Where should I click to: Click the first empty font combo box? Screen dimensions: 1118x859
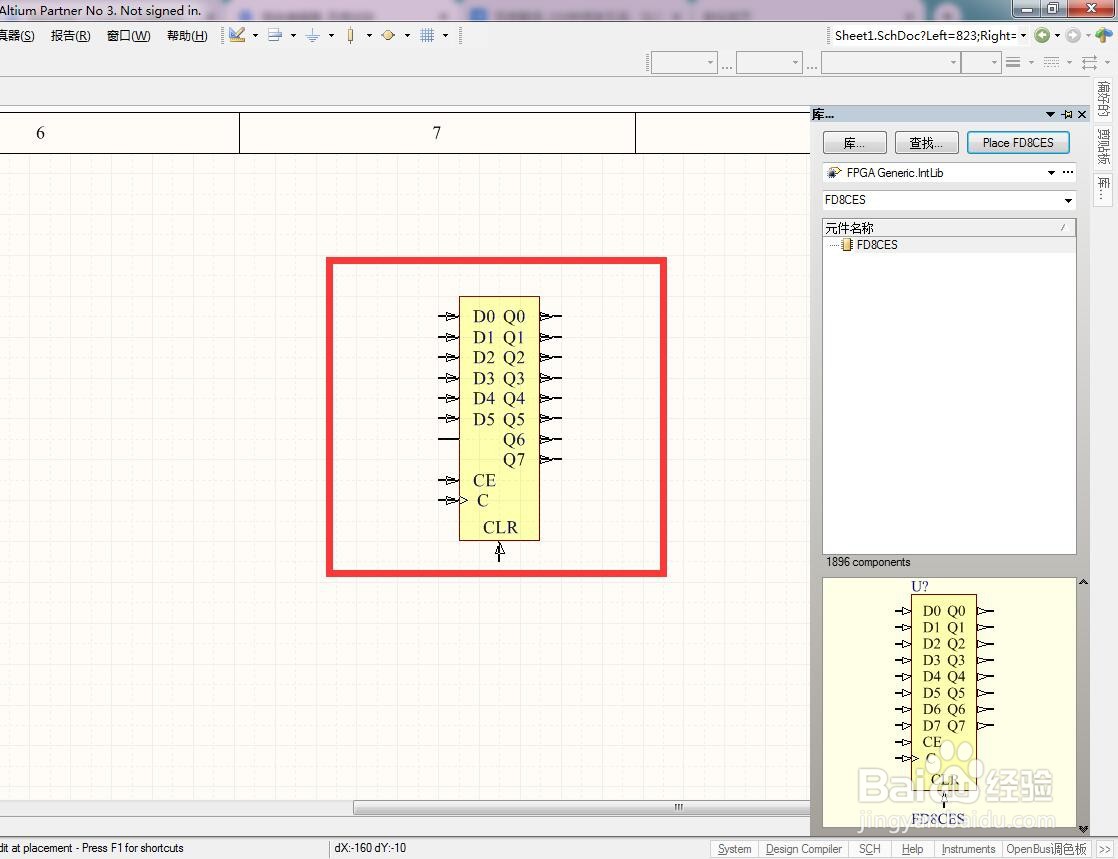point(684,63)
